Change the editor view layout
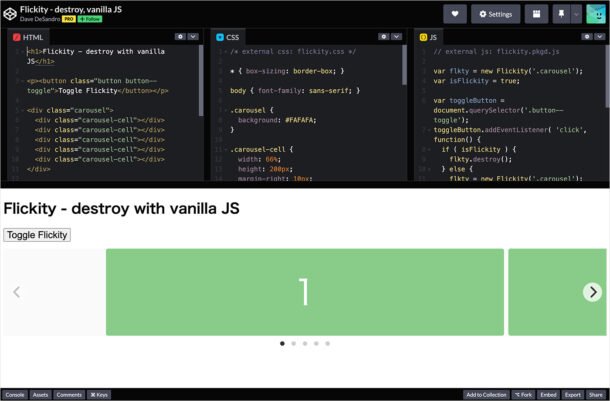The width and height of the screenshot is (610, 401). pos(536,14)
